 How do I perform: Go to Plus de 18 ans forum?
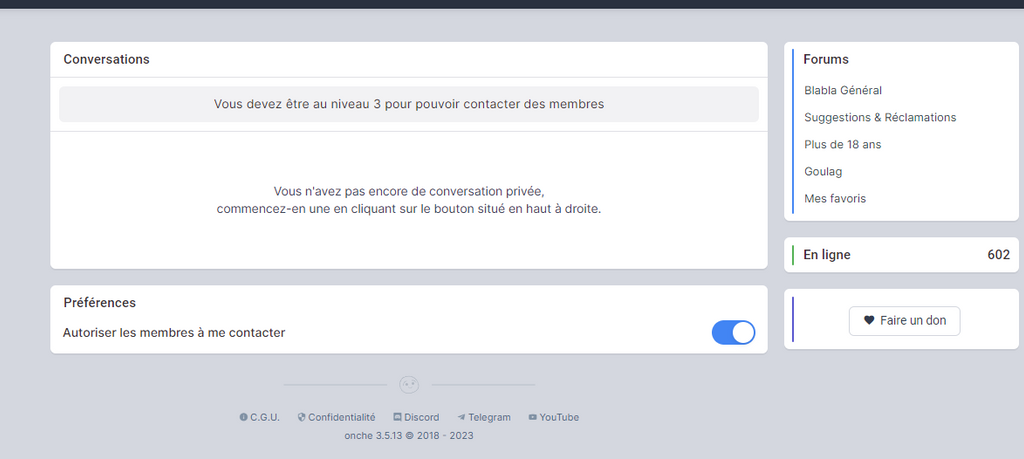tap(842, 144)
